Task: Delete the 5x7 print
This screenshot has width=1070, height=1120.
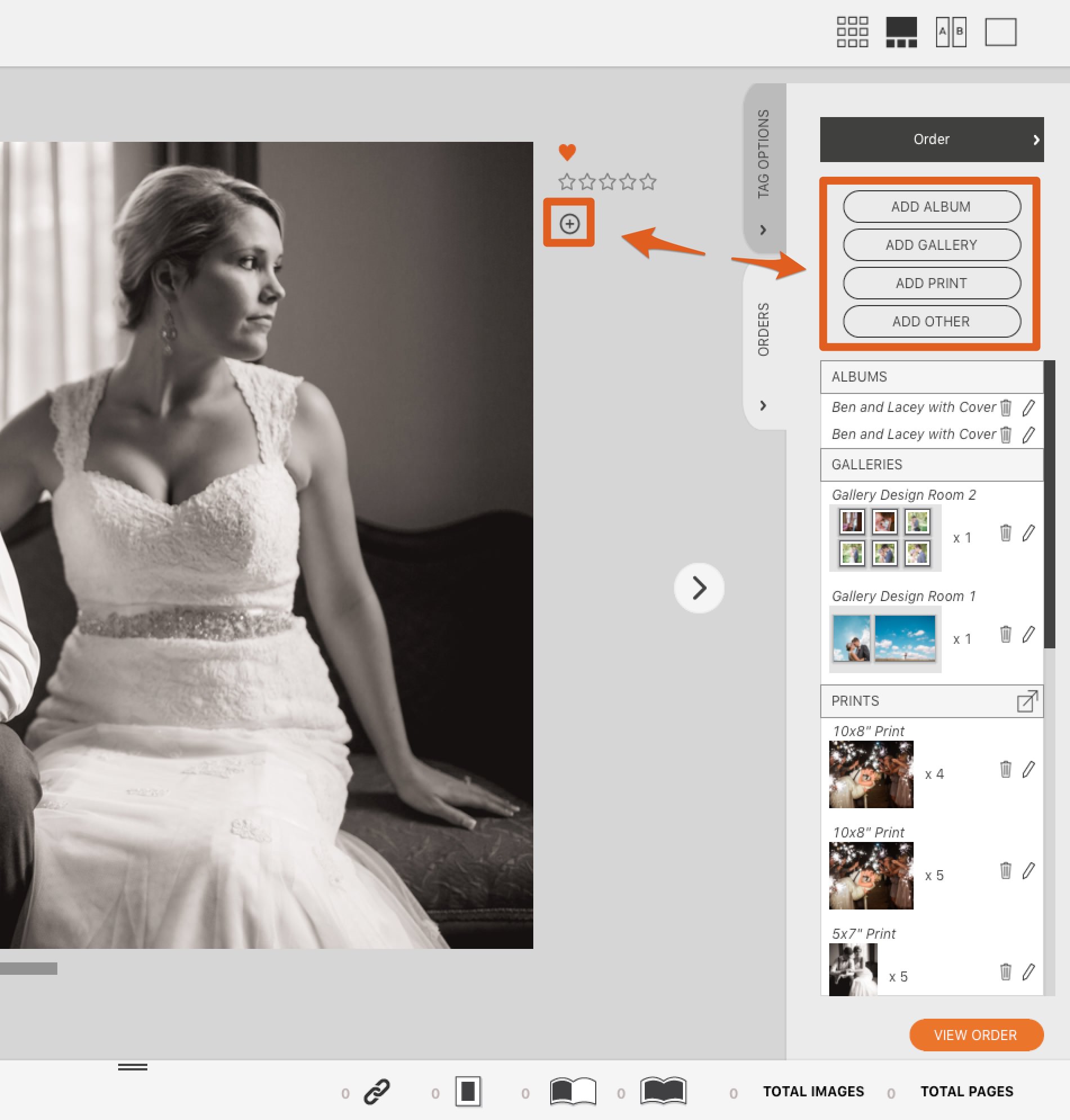Action: pos(1005,971)
